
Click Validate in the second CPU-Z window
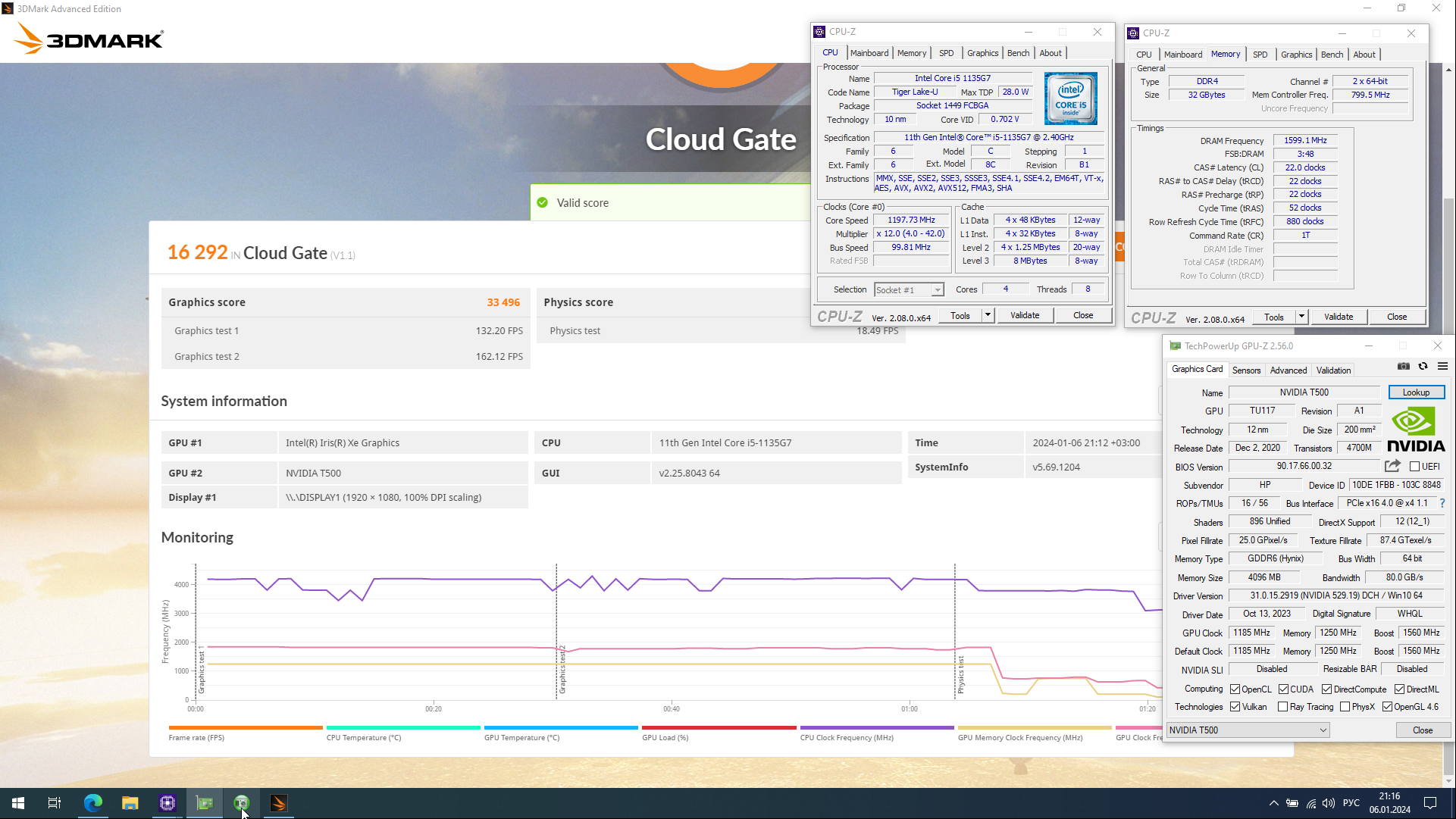pyautogui.click(x=1338, y=317)
